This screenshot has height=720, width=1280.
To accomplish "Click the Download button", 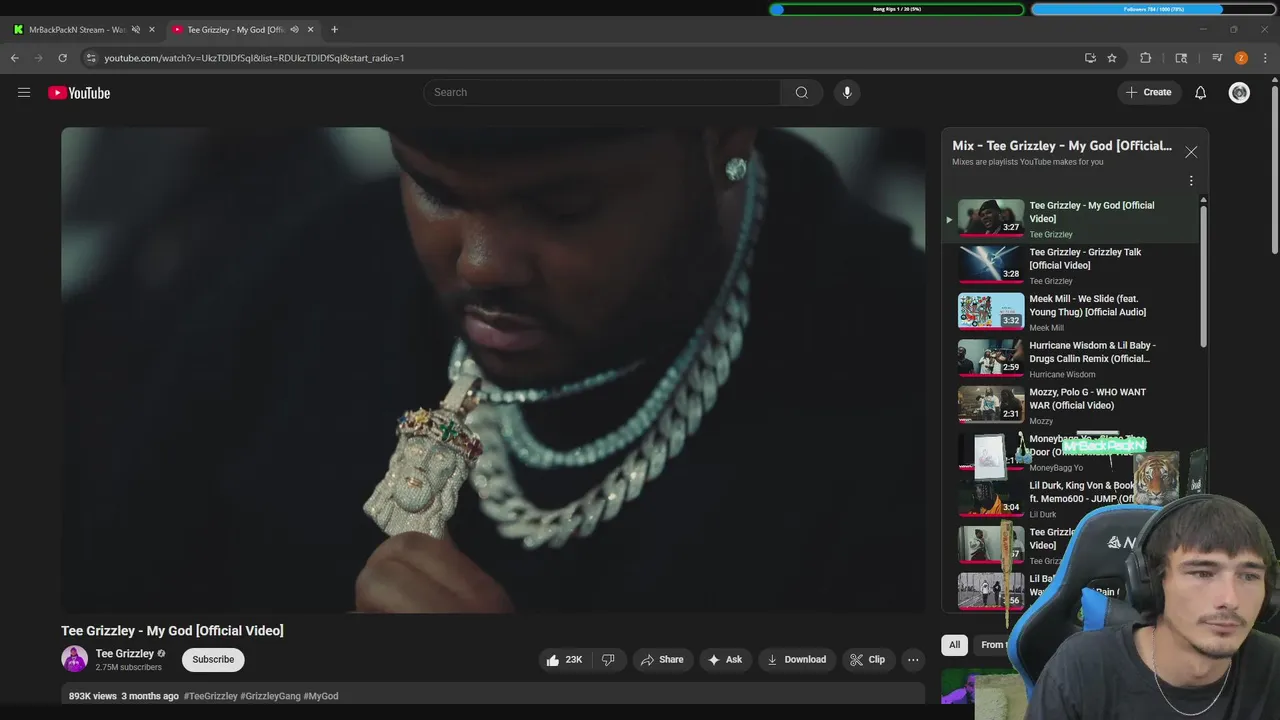I will [797, 659].
